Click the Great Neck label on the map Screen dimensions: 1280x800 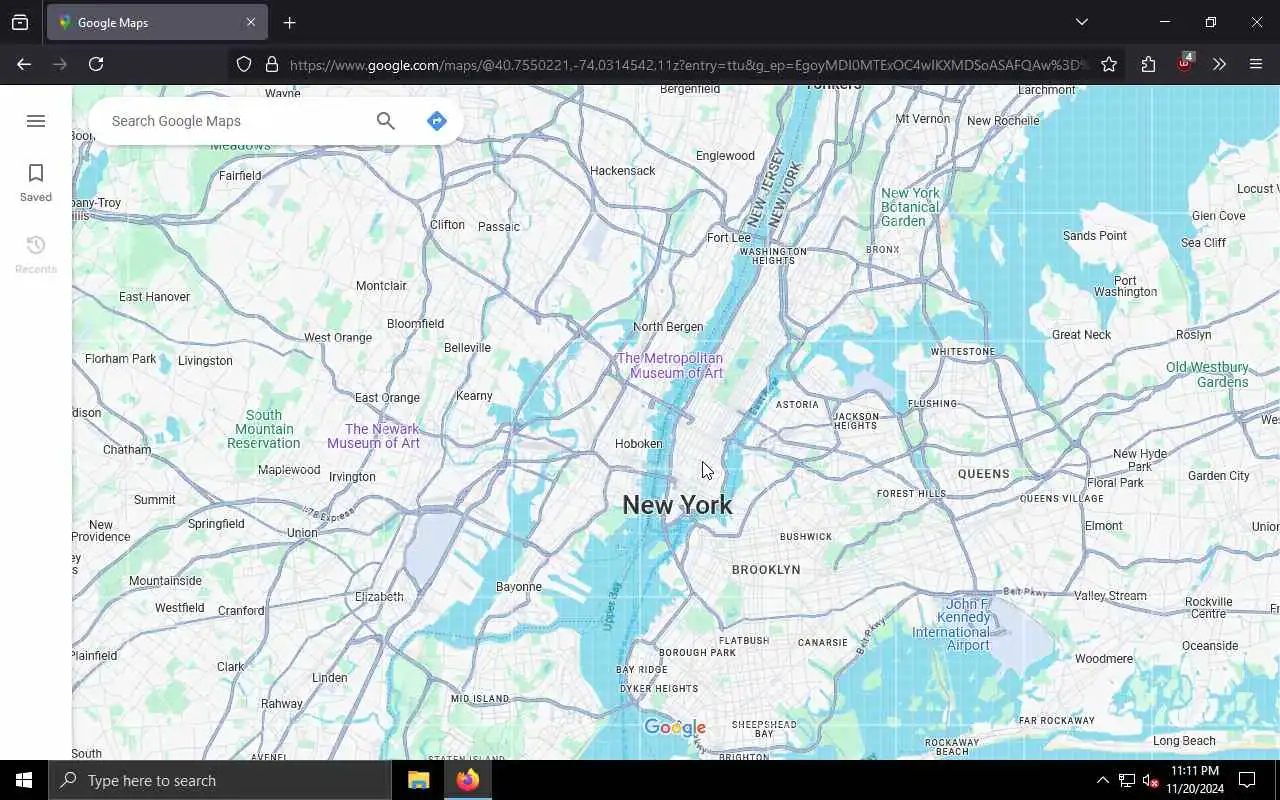point(1081,335)
